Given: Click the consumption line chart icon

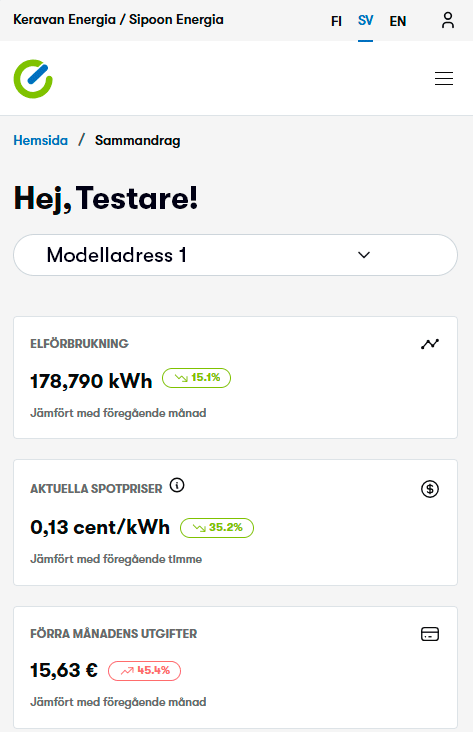Looking at the screenshot, I should click(x=430, y=344).
